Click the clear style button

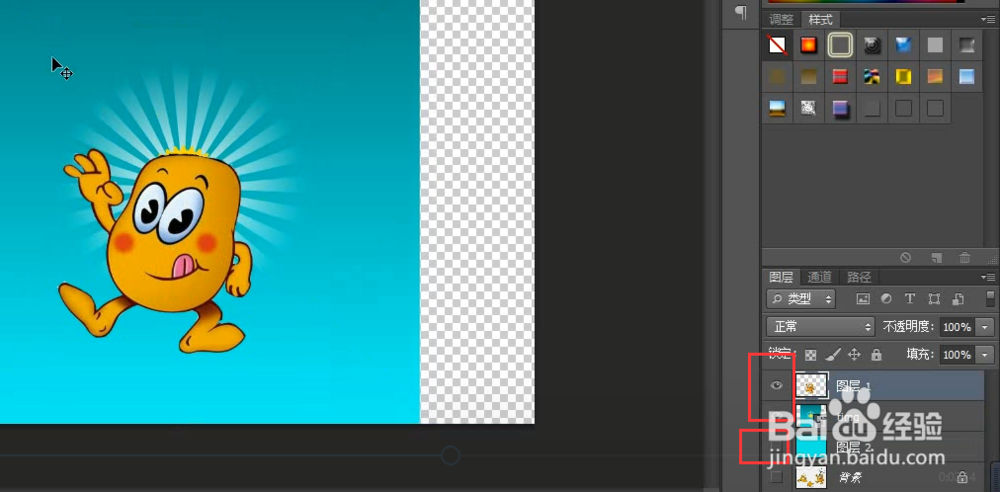click(x=906, y=258)
